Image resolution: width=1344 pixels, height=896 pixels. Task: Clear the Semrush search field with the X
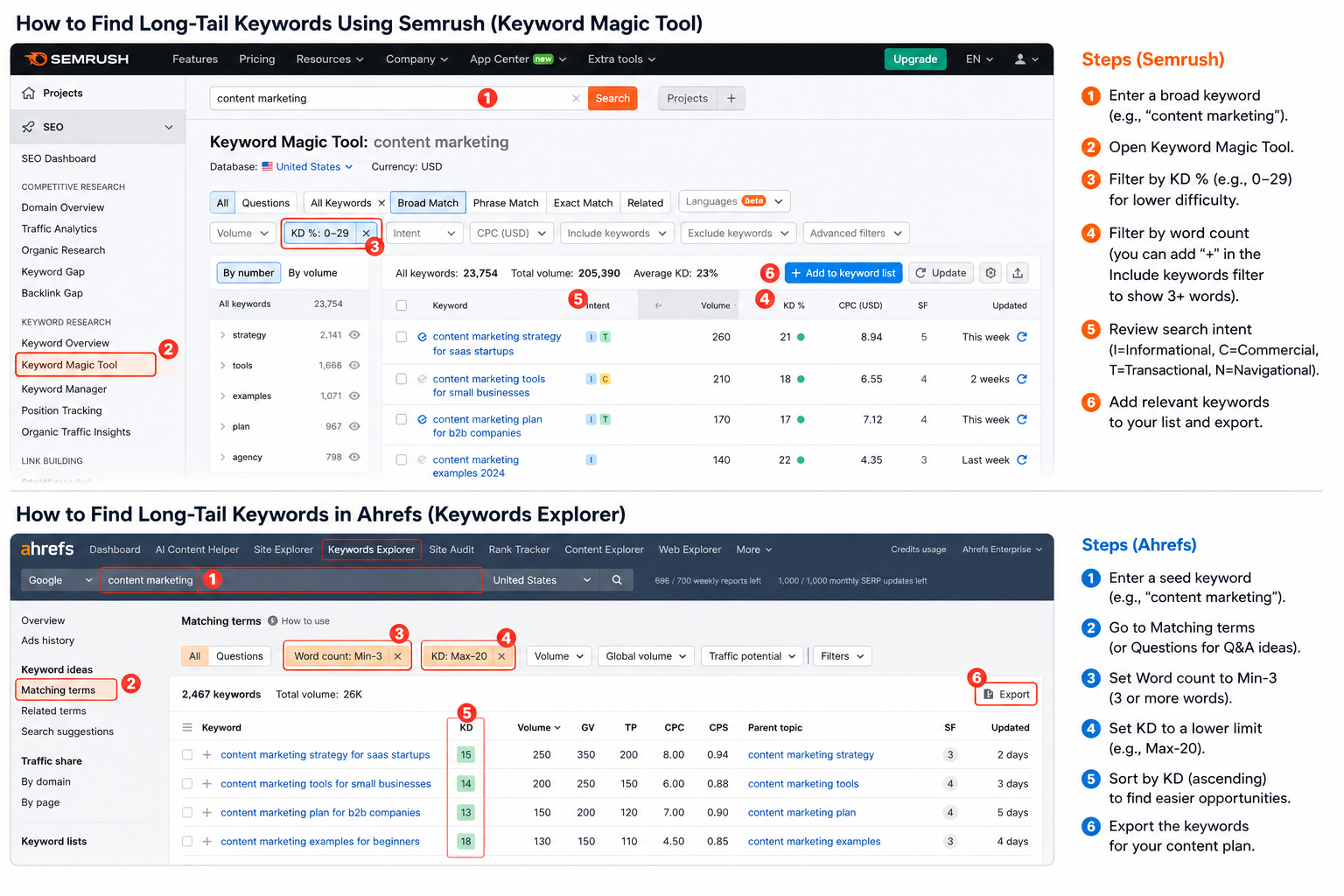576,99
